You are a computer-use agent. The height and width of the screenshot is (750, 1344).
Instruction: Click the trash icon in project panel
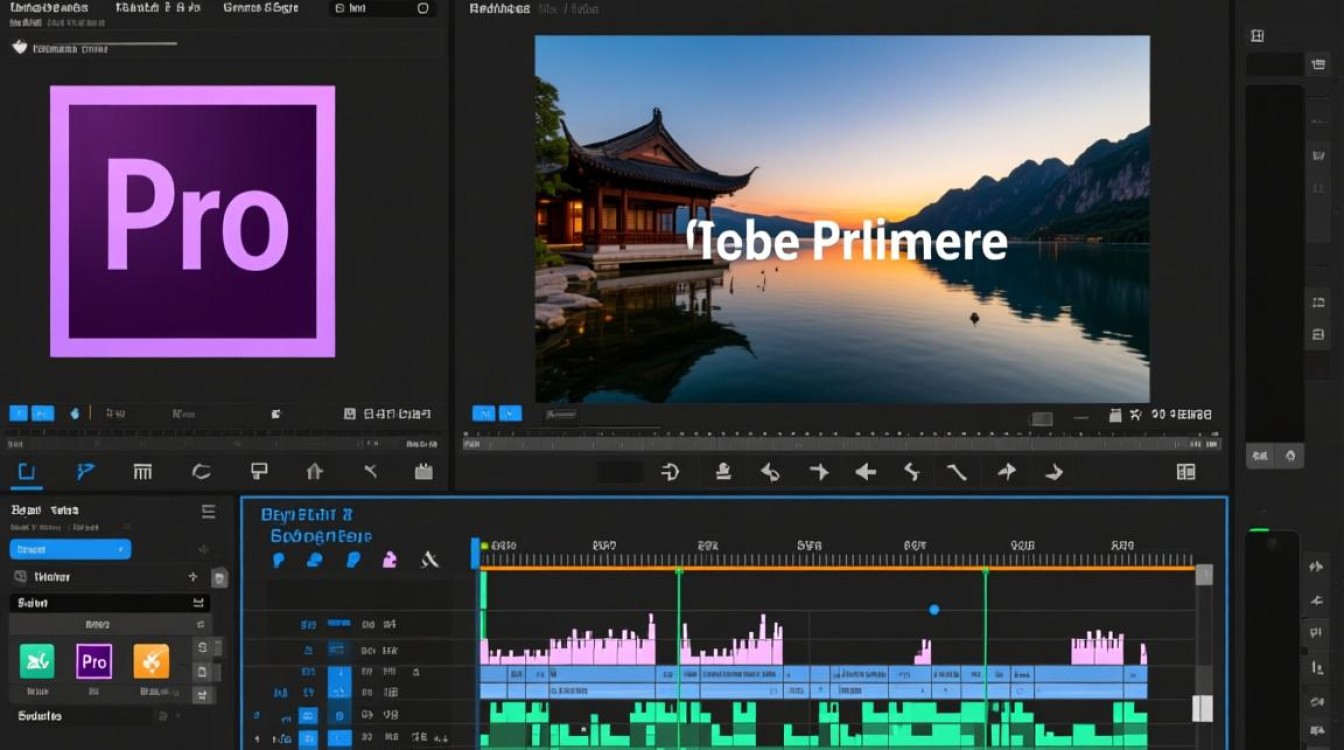219,577
